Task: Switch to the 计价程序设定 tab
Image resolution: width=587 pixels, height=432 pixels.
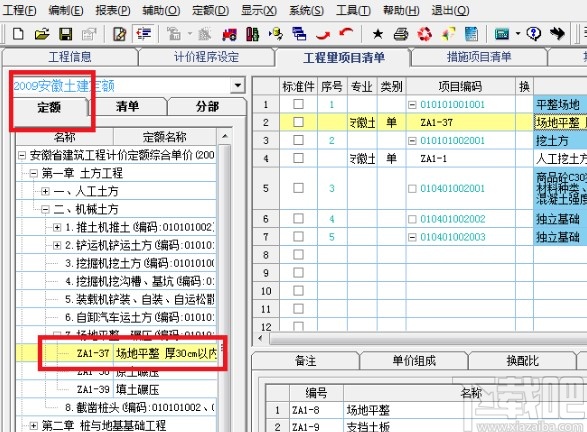Action: [206, 57]
